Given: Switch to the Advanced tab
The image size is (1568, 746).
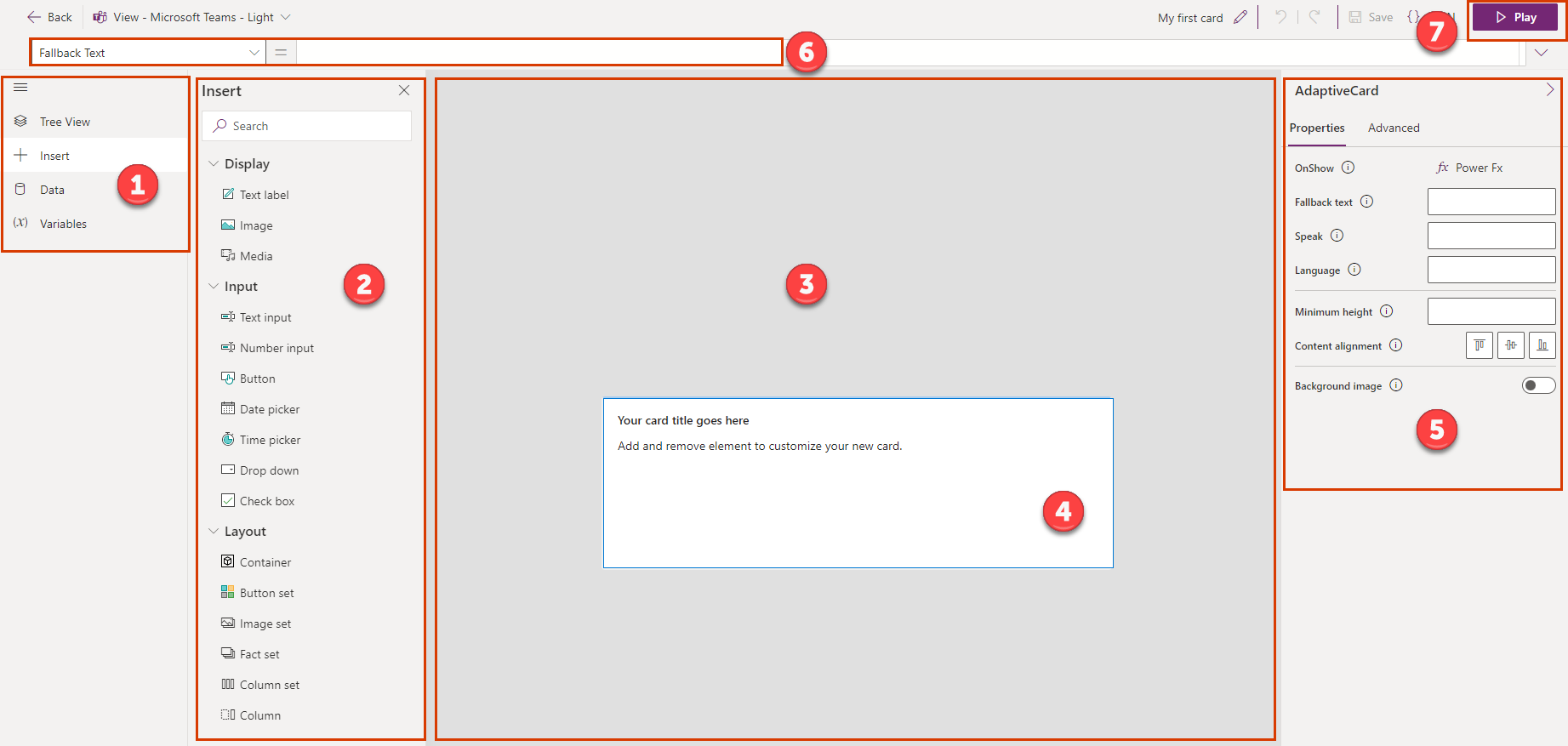Looking at the screenshot, I should (1394, 128).
